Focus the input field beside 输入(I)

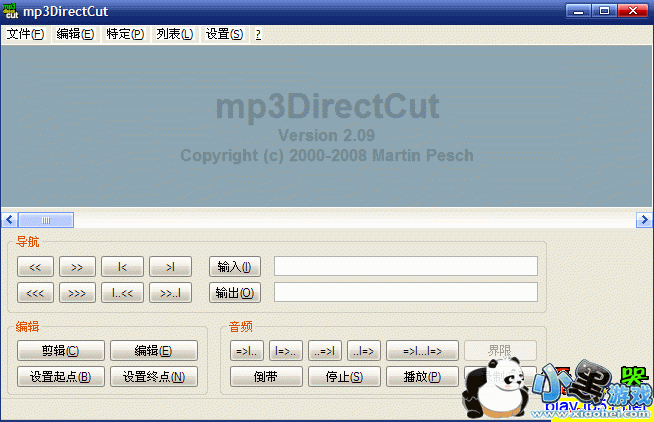[x=406, y=266]
